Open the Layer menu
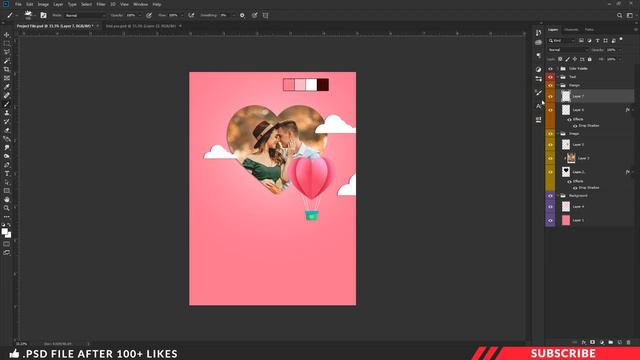Screen dimensions: 640x360 point(58,4)
